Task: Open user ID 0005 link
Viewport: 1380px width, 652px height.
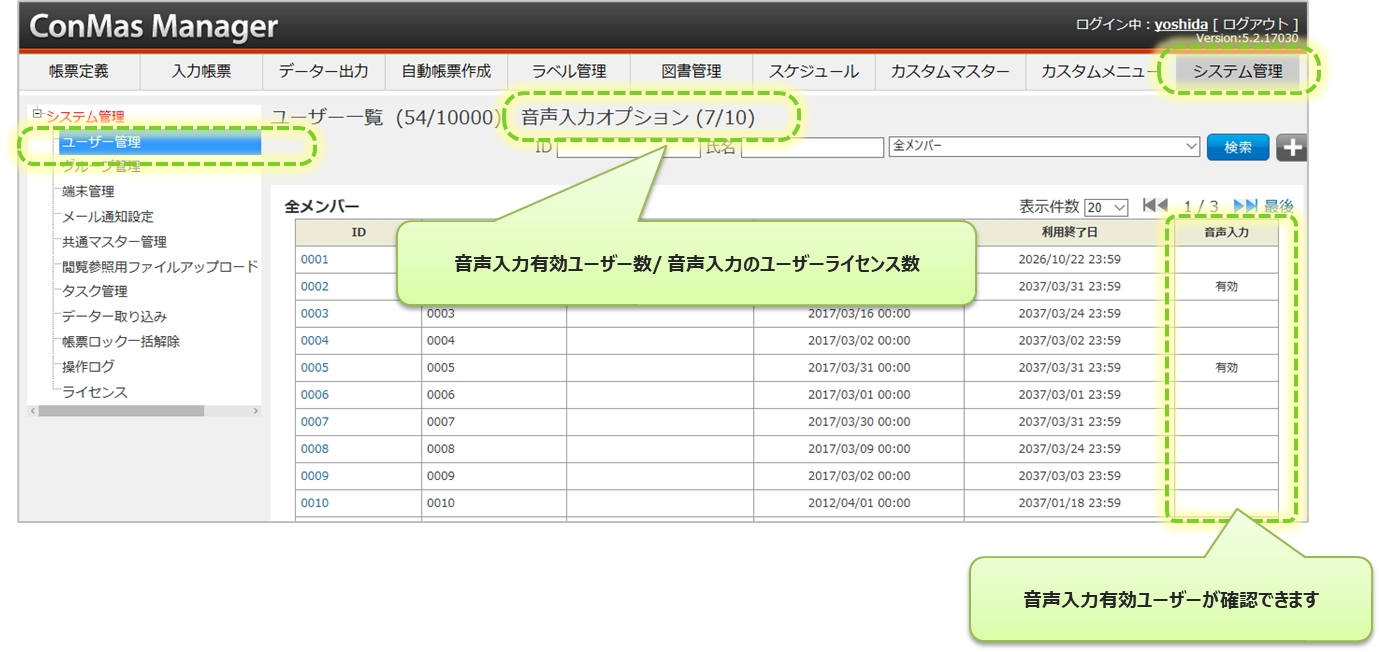Action: [x=314, y=367]
